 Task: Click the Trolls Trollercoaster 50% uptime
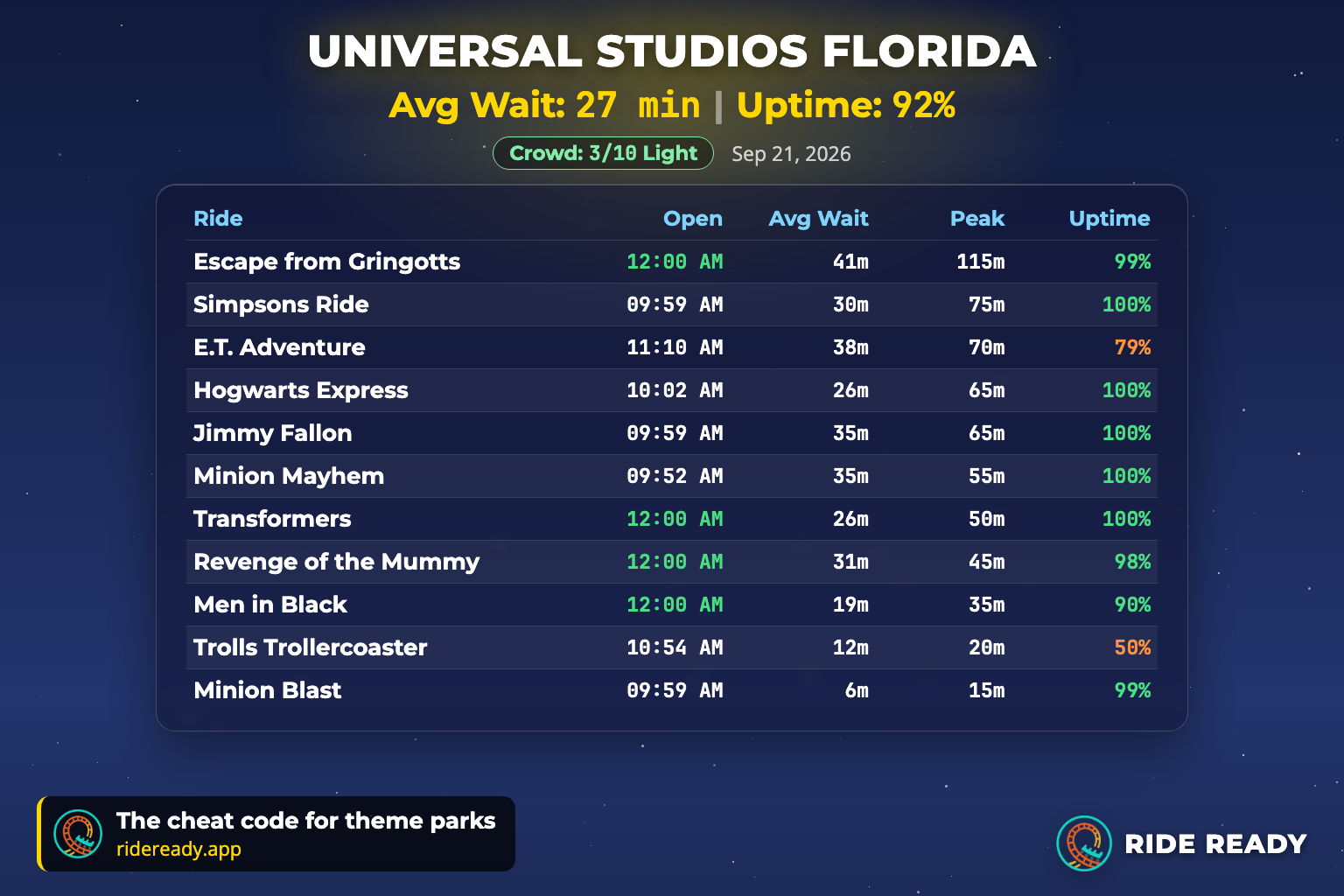coord(1132,647)
